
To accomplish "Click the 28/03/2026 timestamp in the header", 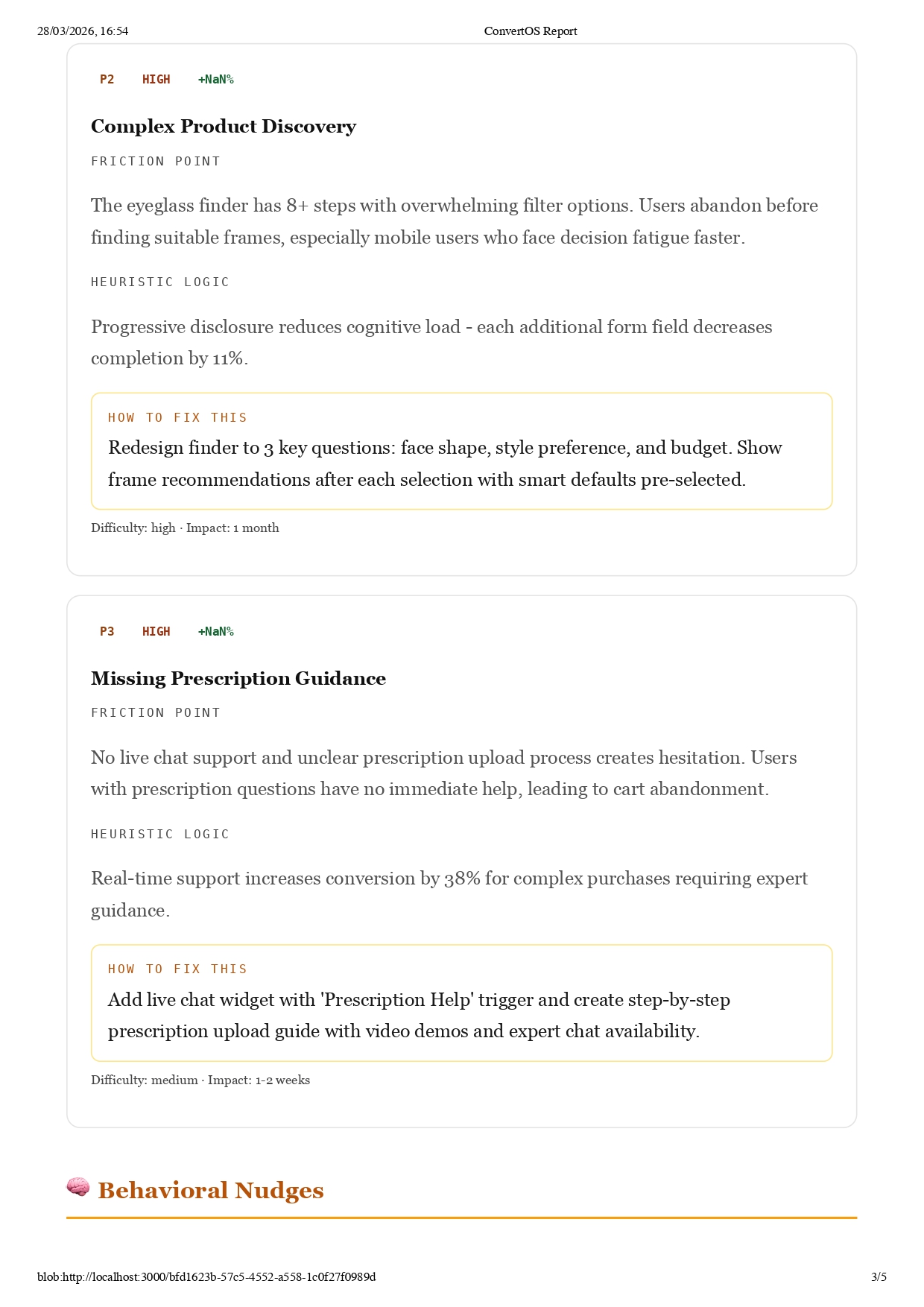I will (83, 31).
